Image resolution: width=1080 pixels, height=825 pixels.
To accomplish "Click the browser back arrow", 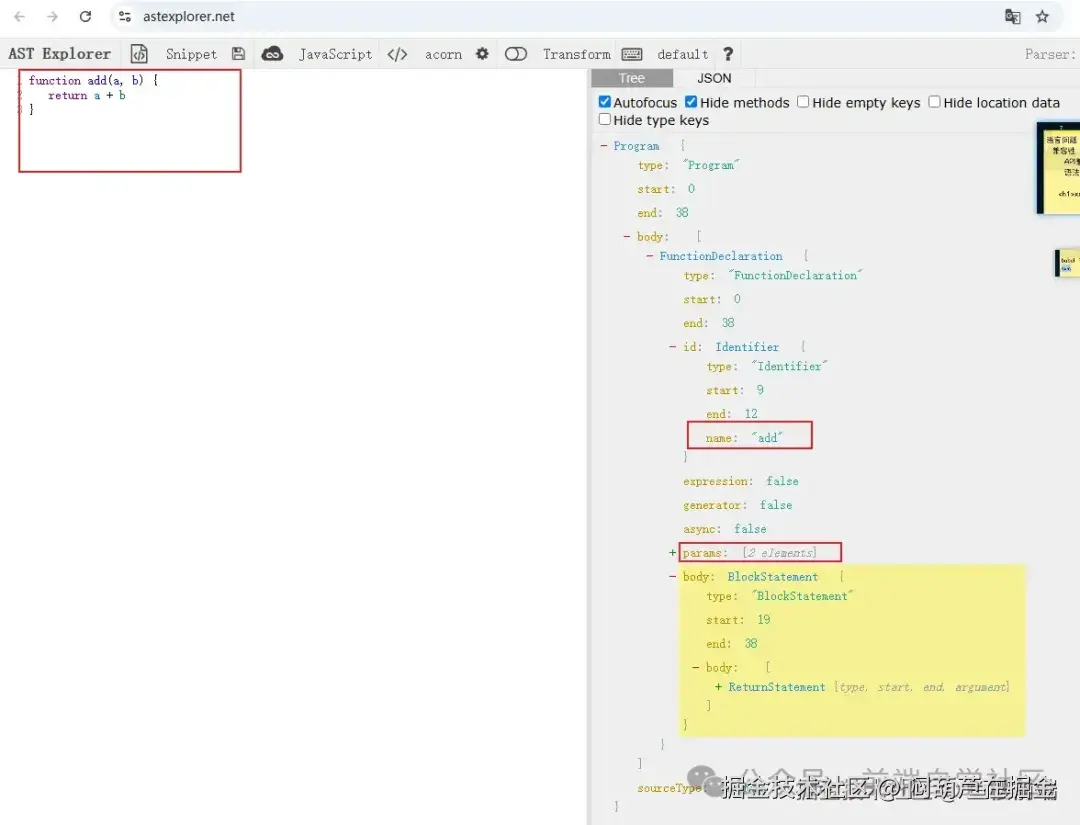I will coord(19,17).
